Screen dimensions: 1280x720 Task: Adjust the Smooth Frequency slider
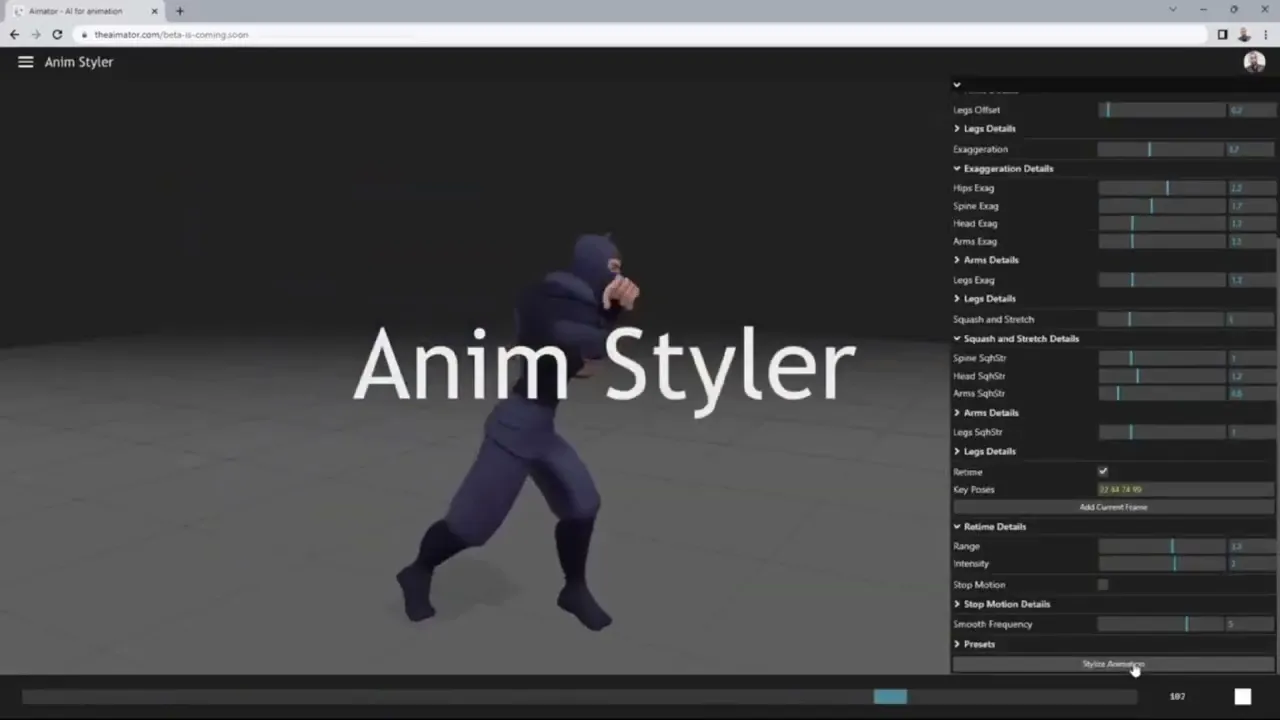[x=1162, y=625]
